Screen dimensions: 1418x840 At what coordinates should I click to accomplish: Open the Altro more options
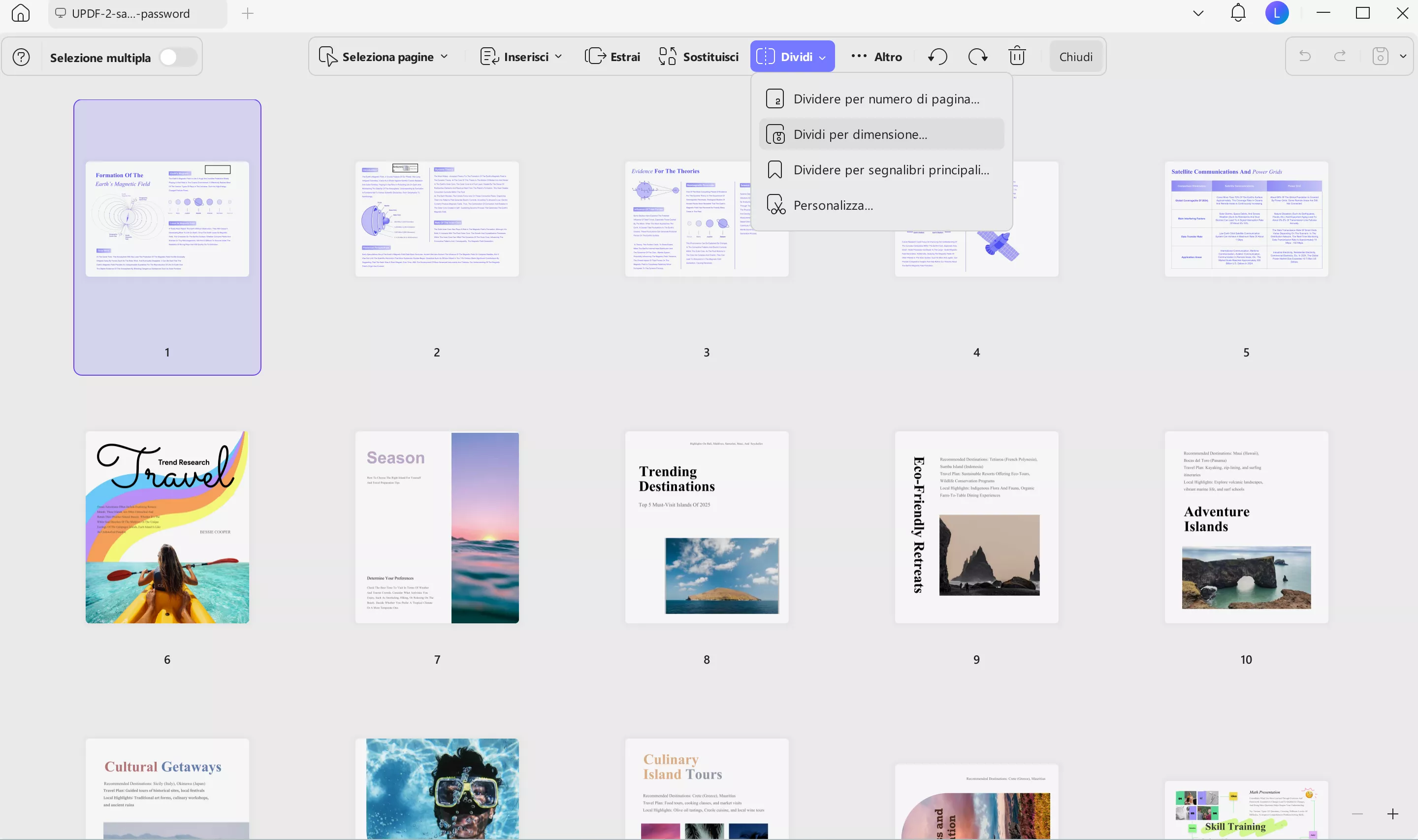click(876, 57)
